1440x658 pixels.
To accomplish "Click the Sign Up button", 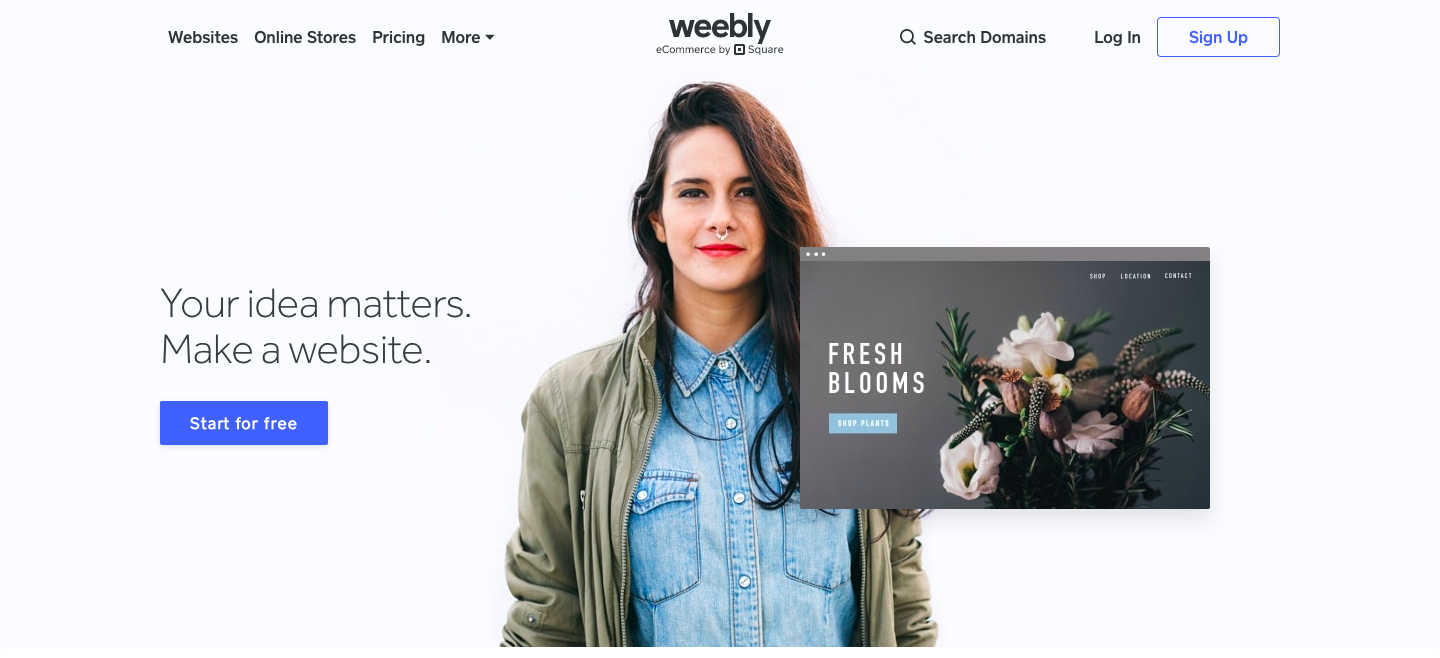I will 1218,37.
